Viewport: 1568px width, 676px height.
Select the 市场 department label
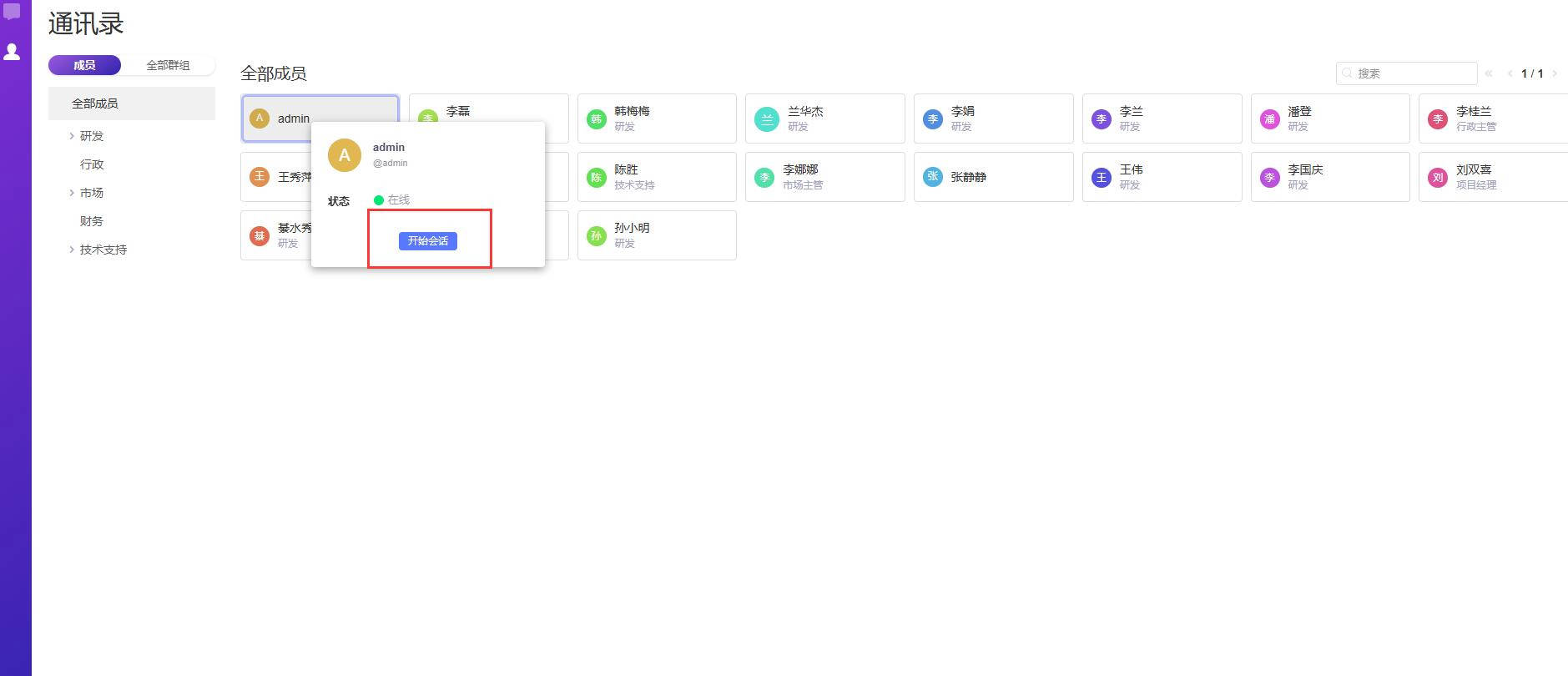(92, 193)
